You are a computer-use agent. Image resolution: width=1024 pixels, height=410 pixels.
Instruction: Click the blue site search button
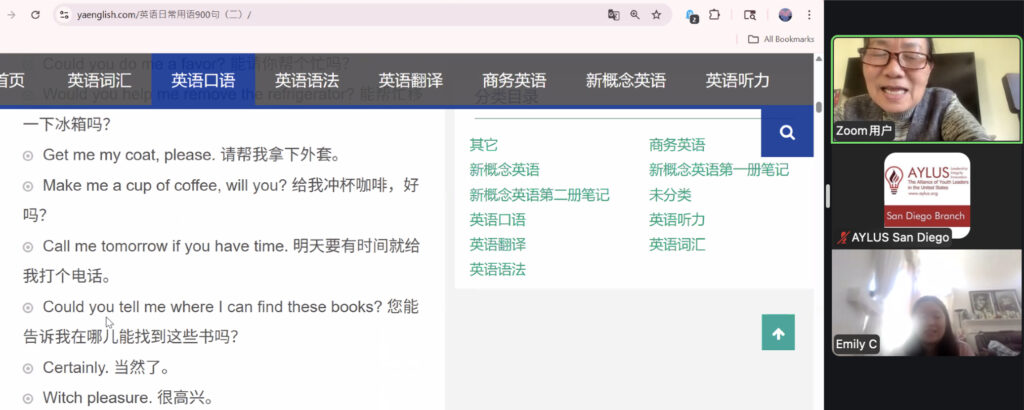[x=787, y=132]
